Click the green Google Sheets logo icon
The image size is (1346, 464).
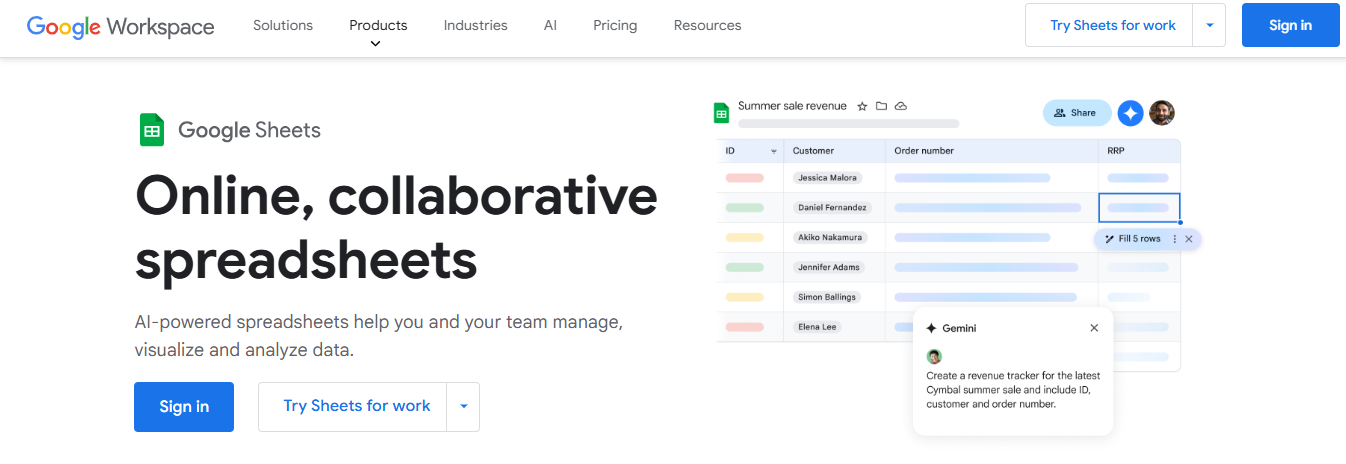152,130
